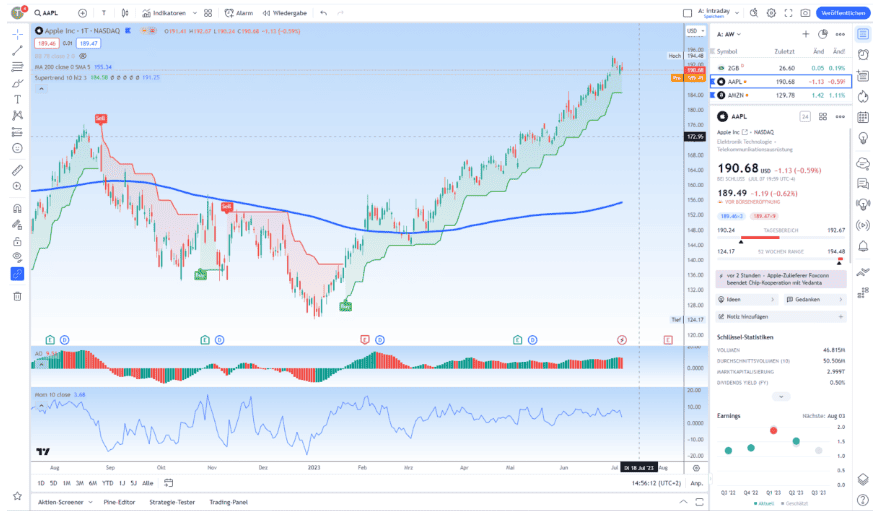Open the T interval selector

coord(104,13)
